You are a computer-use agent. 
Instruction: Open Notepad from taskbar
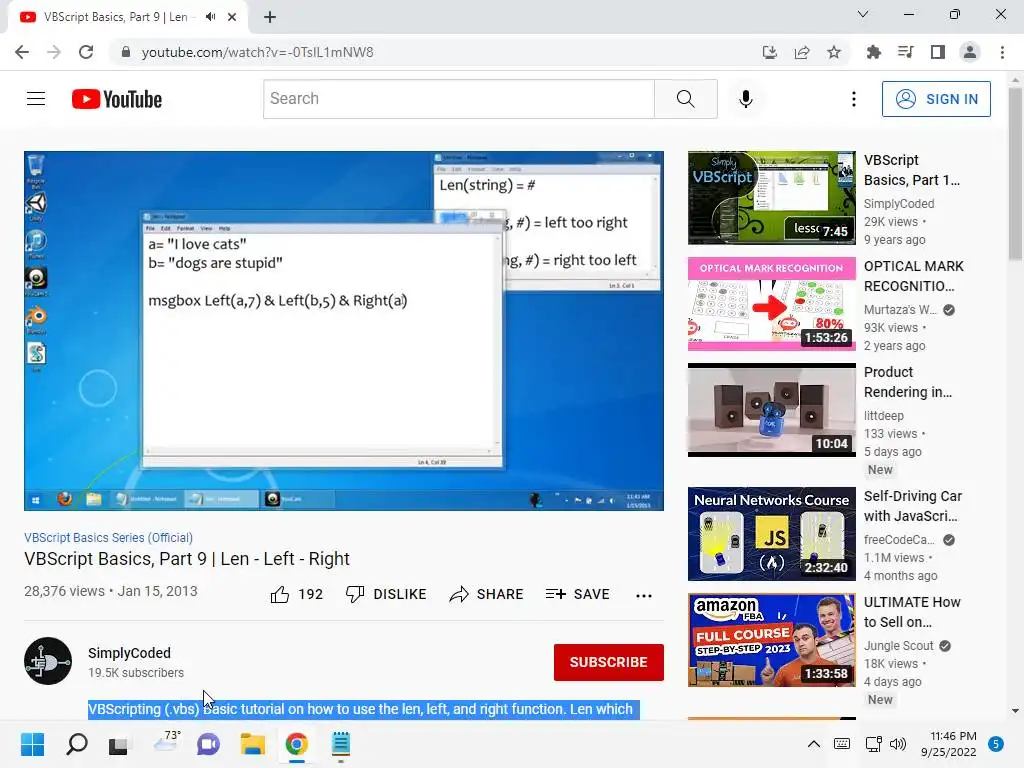(x=341, y=744)
